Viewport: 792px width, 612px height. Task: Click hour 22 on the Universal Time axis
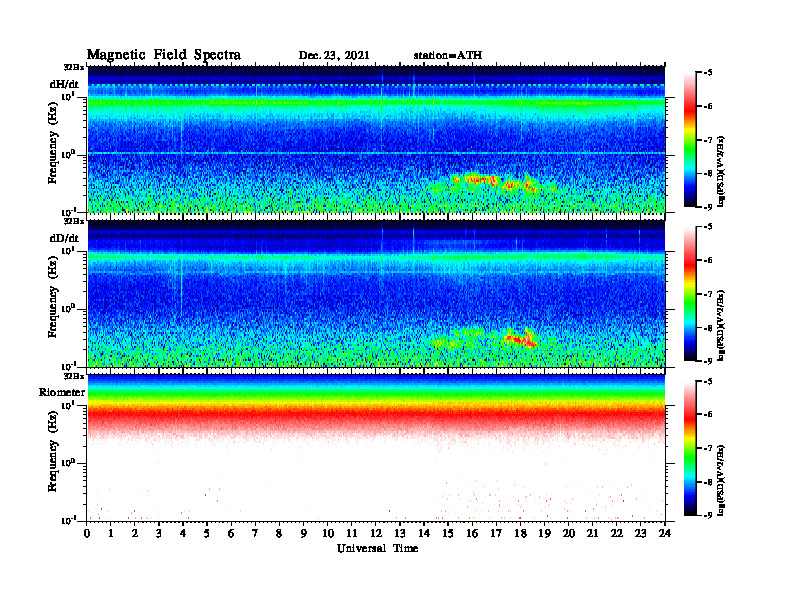pyautogui.click(x=616, y=533)
